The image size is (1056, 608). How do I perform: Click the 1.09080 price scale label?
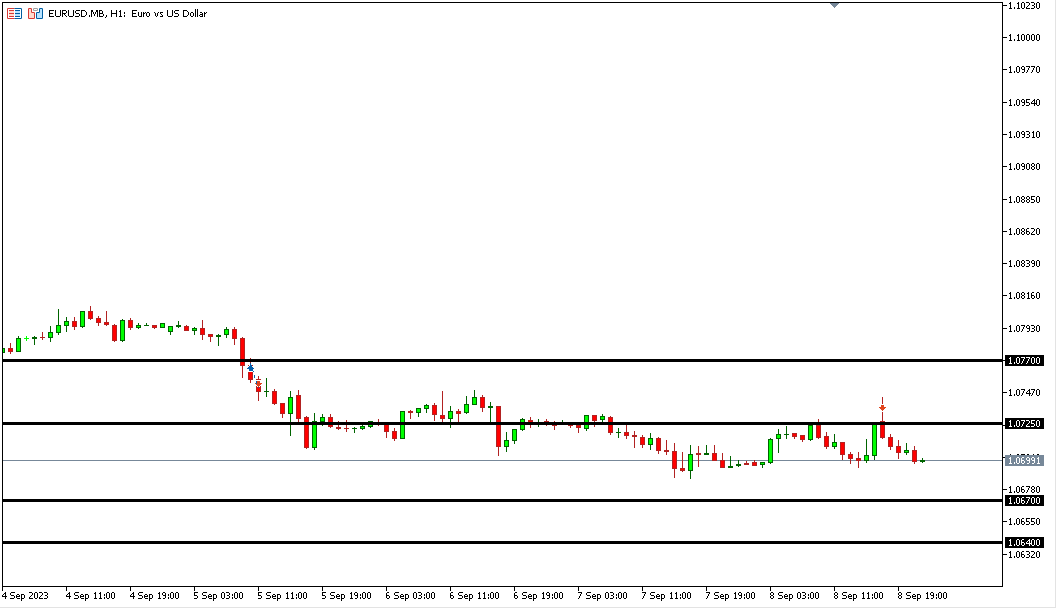(1024, 167)
